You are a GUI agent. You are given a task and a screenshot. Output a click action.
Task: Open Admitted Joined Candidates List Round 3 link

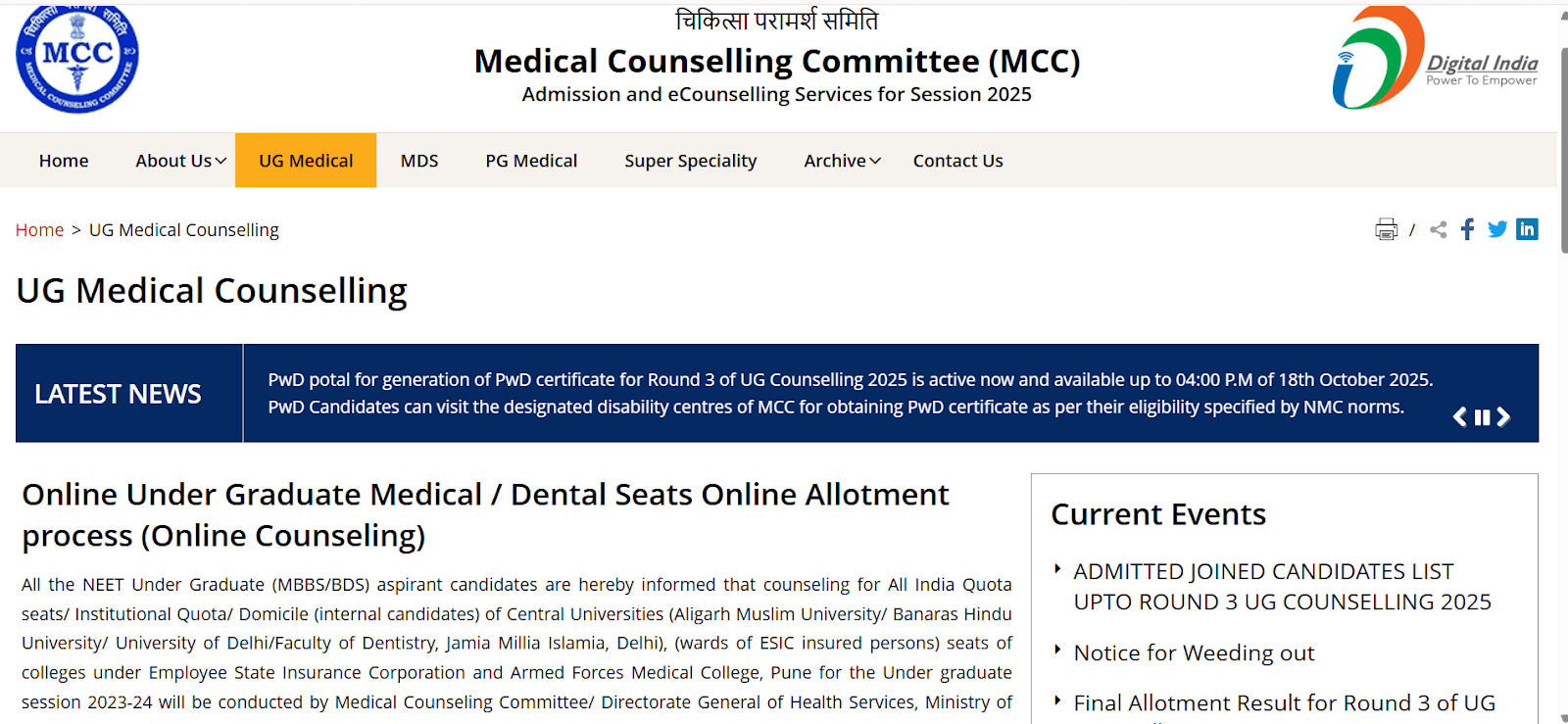(x=1264, y=586)
